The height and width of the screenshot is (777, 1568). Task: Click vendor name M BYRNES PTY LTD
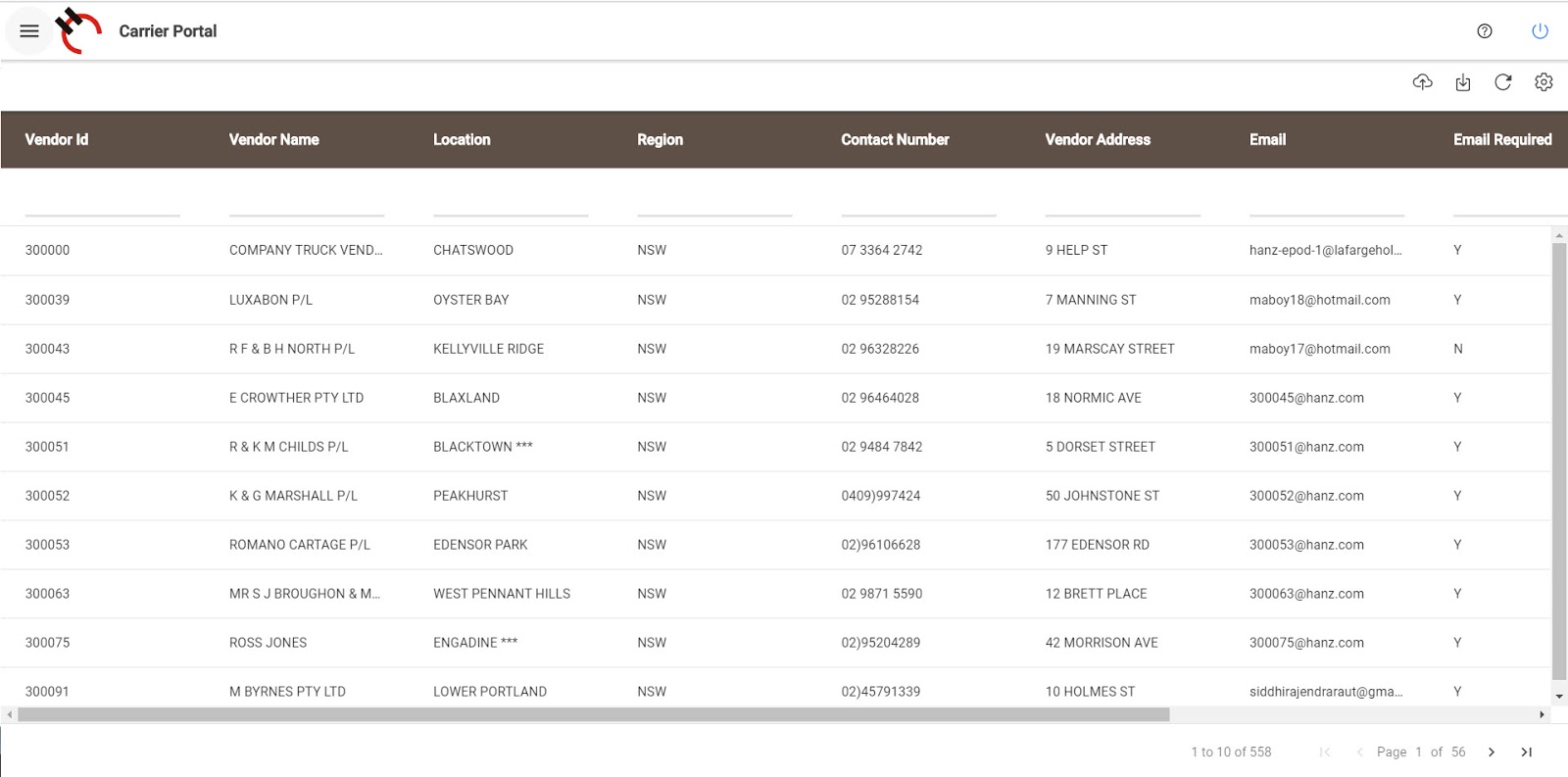point(287,692)
